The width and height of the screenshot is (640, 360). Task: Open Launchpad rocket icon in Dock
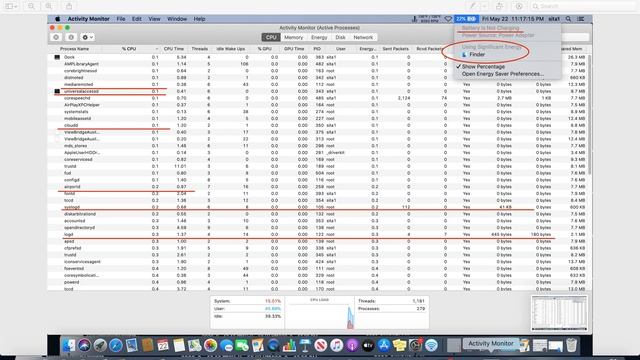coord(100,345)
